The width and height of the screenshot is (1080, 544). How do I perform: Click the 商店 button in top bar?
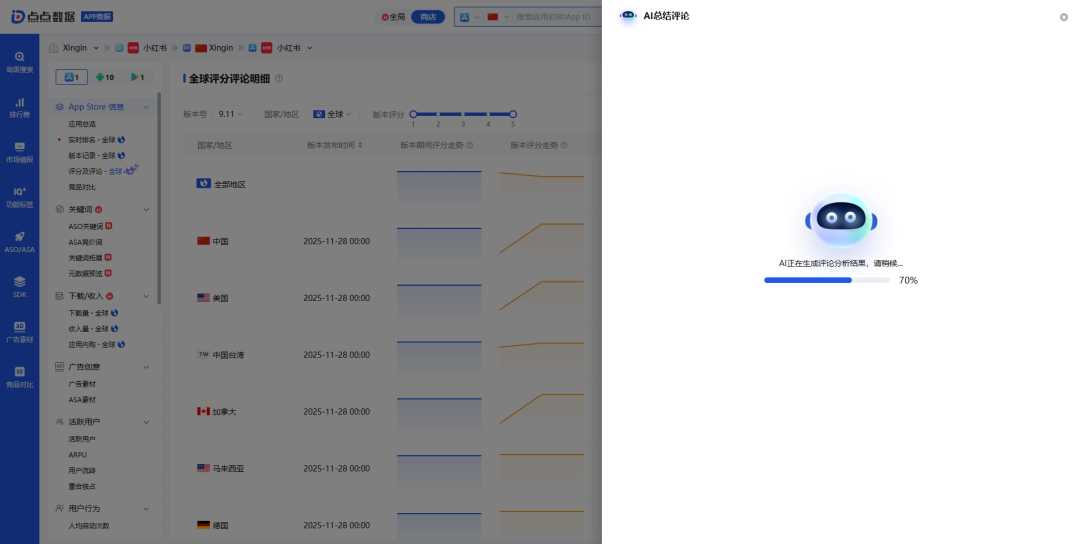click(428, 17)
